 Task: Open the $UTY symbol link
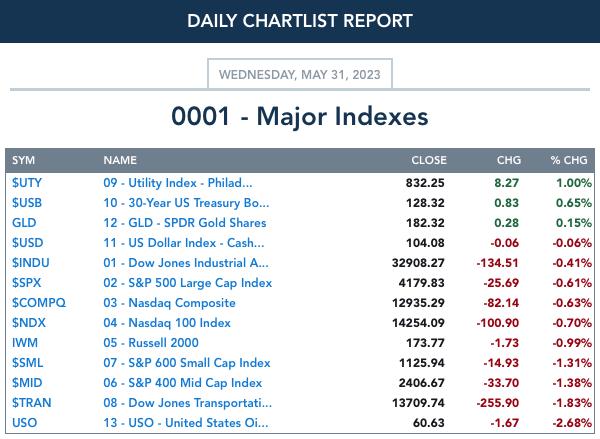(x=26, y=183)
